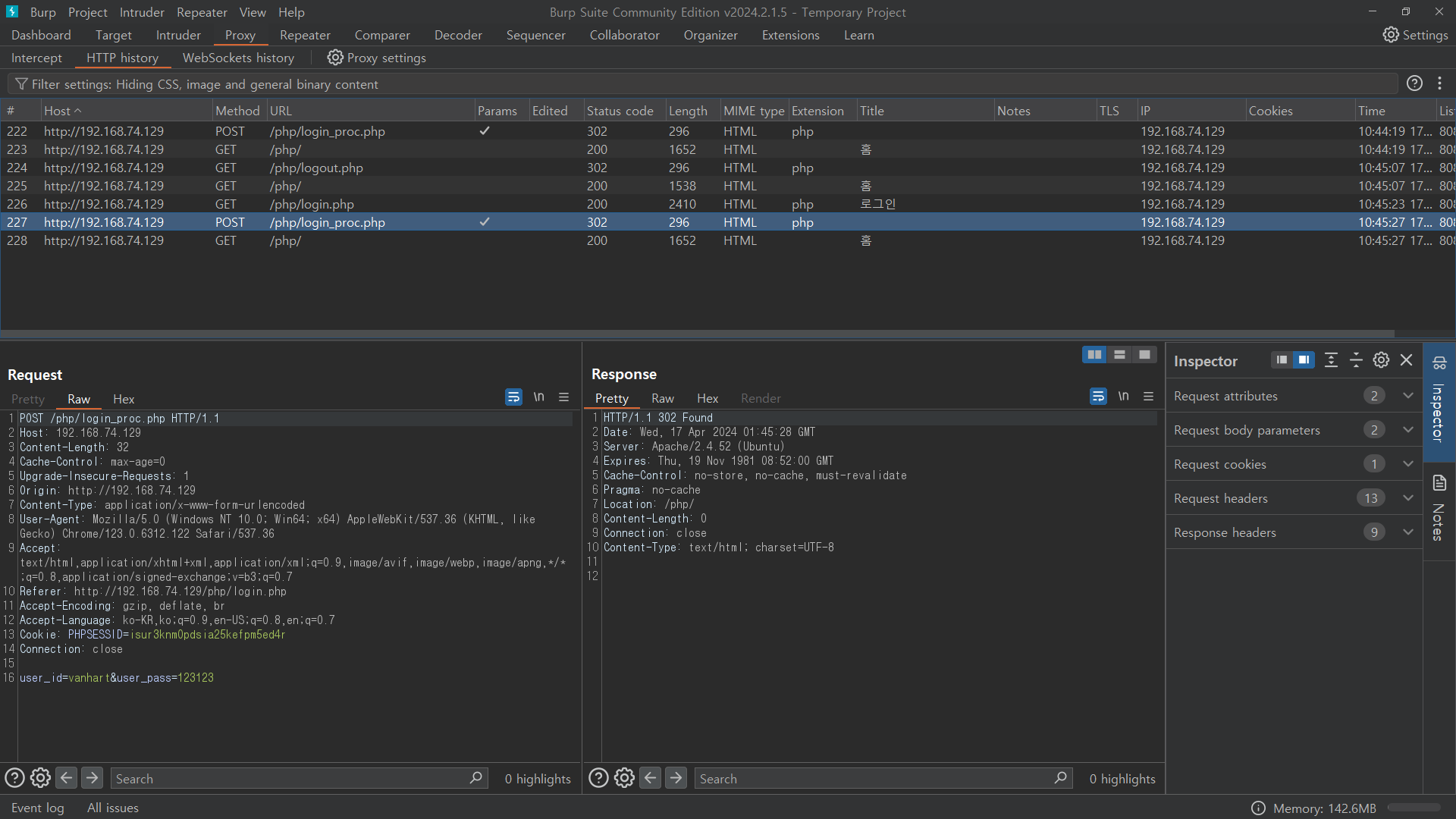Switch Request view to Pretty

(x=28, y=399)
